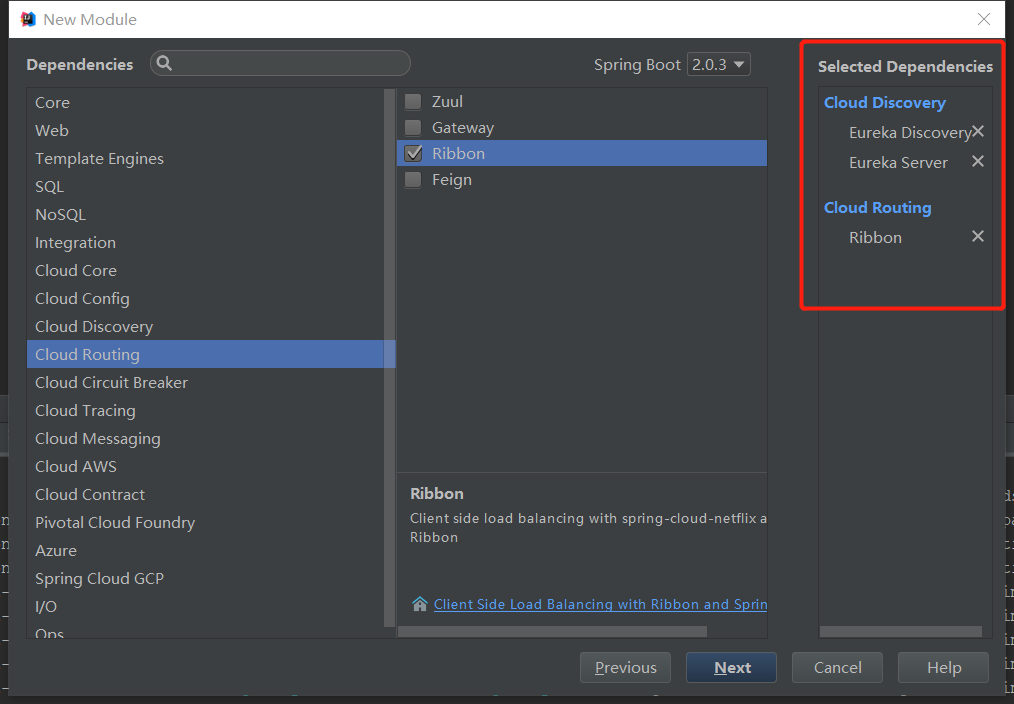Click the Eureka Server selected dependency text
The height and width of the screenshot is (704, 1014).
pos(898,162)
